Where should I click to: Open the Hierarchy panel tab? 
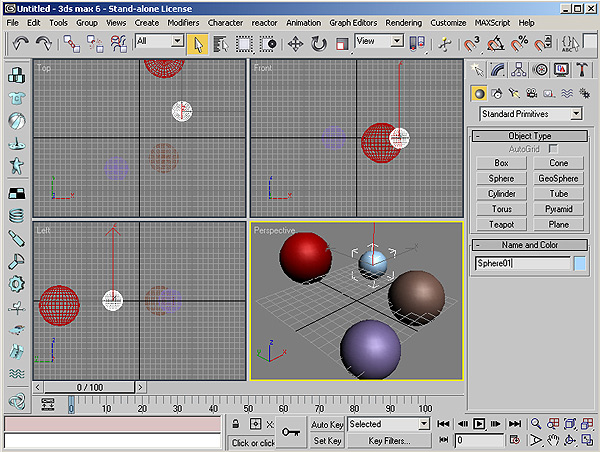point(520,69)
